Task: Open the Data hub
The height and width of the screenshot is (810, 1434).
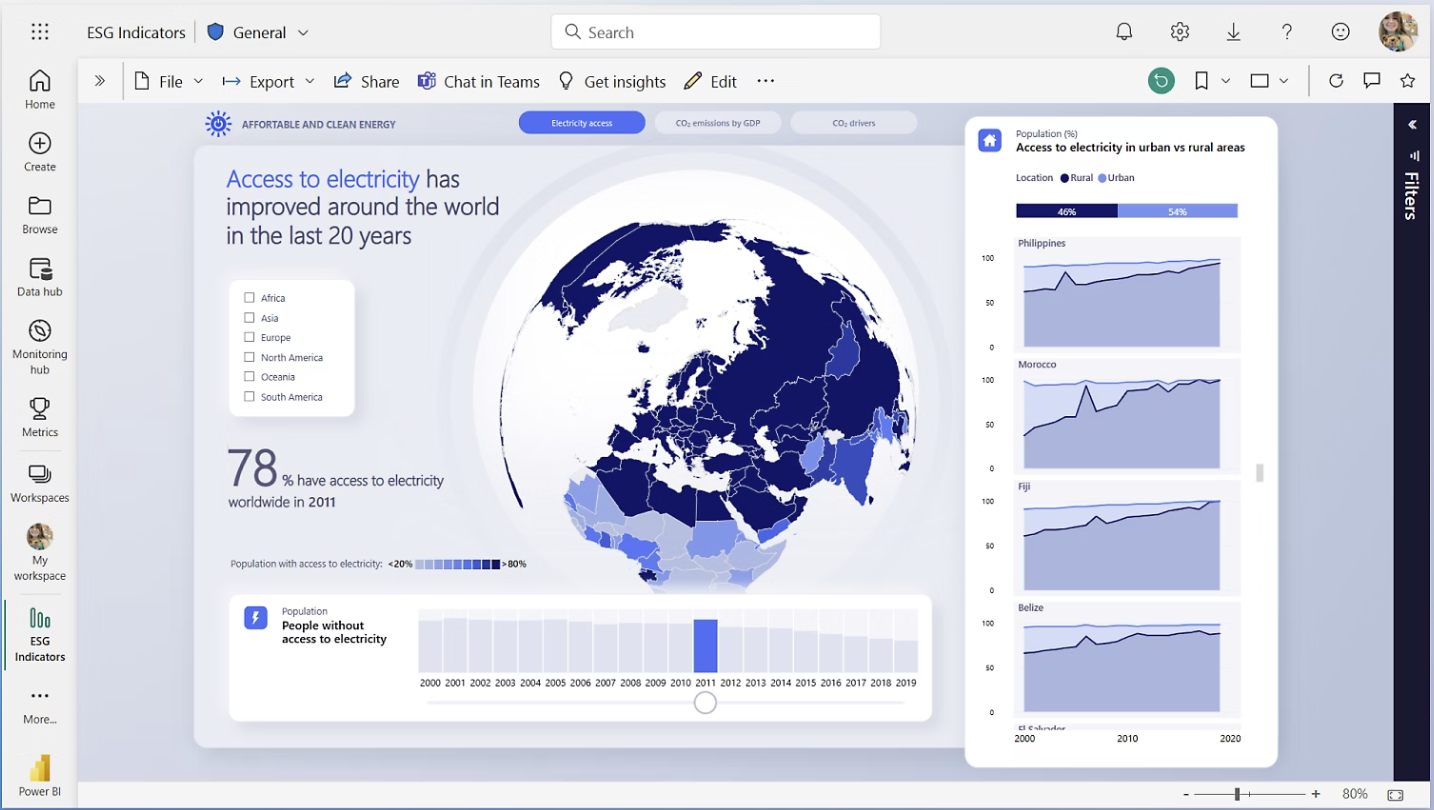Action: 40,277
